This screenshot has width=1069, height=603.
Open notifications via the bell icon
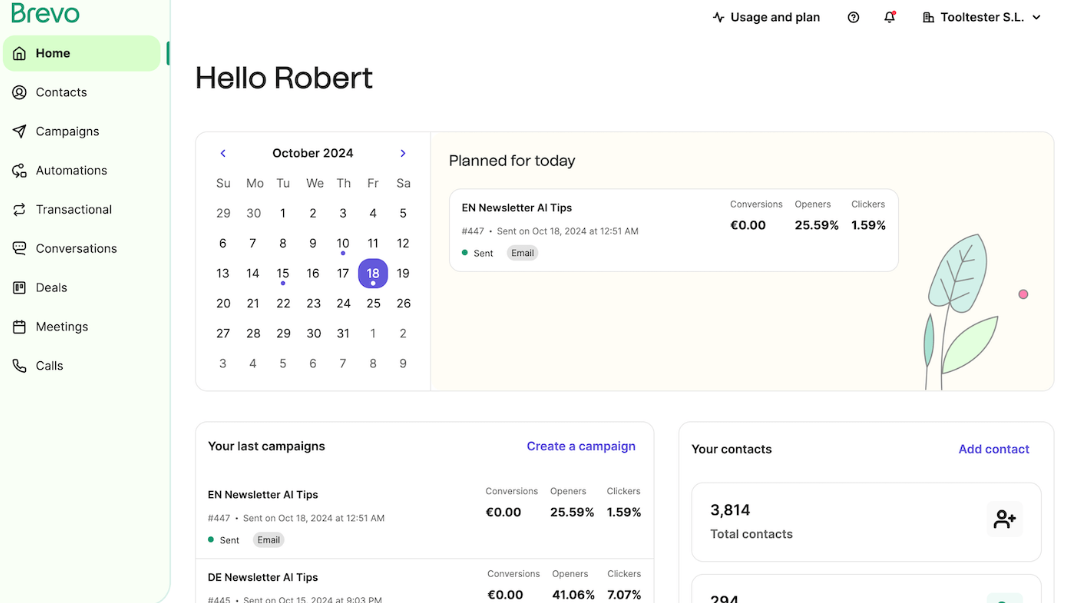pos(890,17)
